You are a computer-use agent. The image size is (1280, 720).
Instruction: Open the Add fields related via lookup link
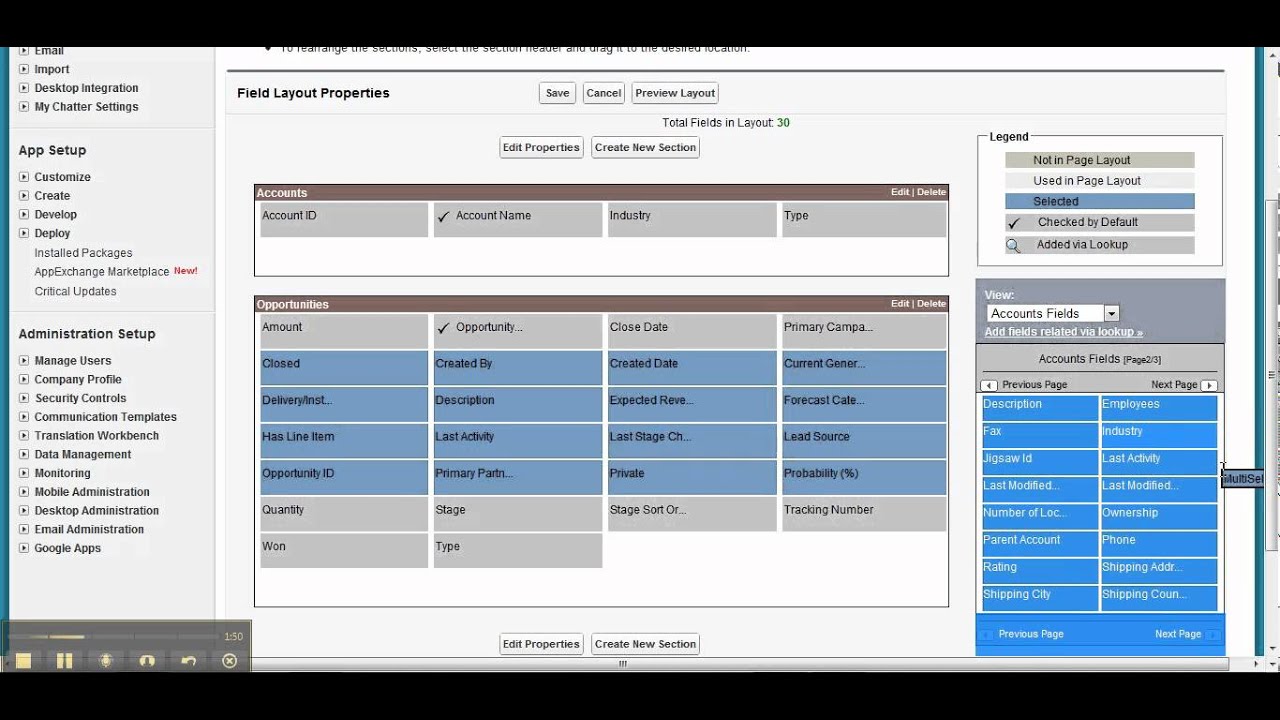coord(1063,332)
